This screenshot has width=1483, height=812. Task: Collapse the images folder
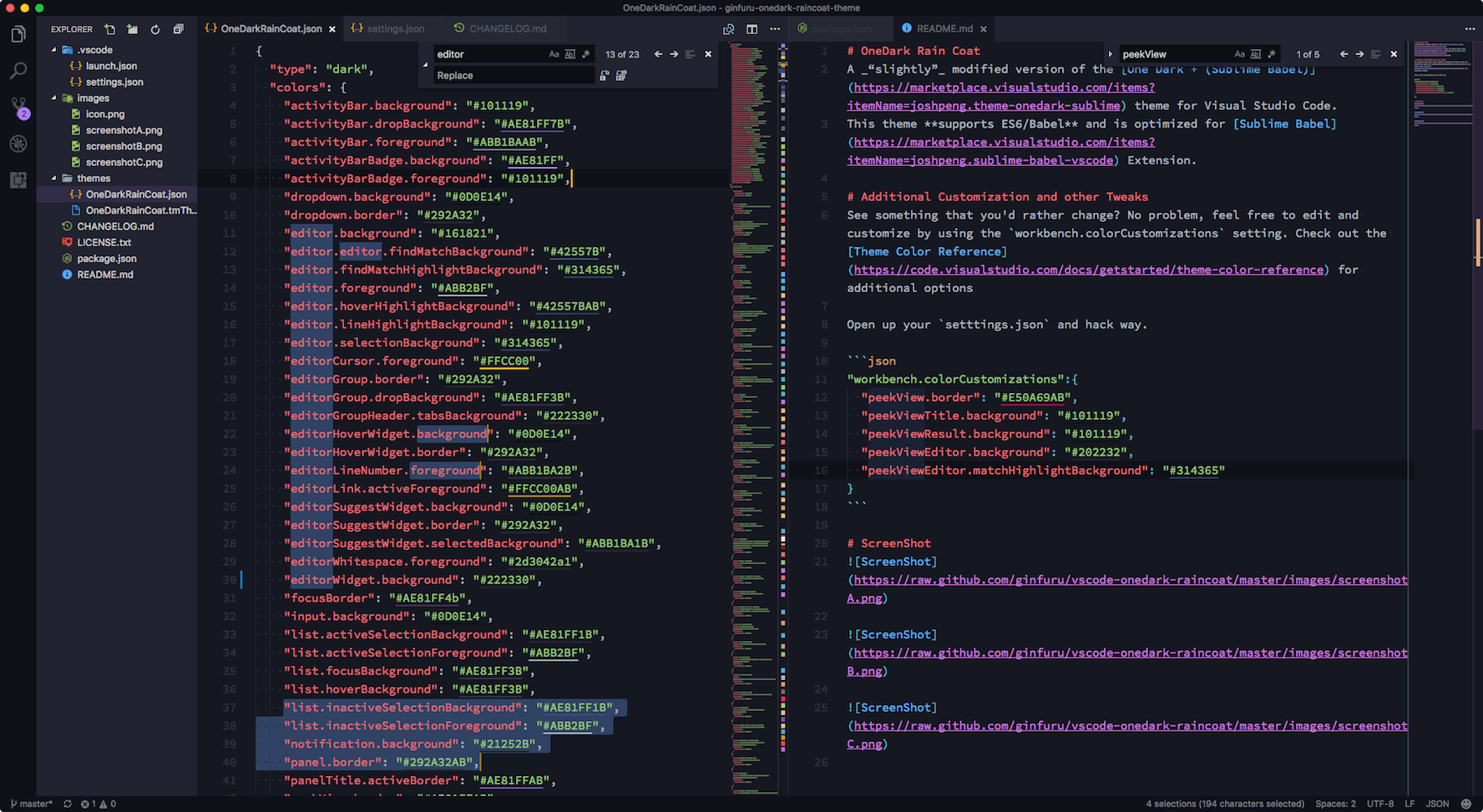(x=54, y=98)
